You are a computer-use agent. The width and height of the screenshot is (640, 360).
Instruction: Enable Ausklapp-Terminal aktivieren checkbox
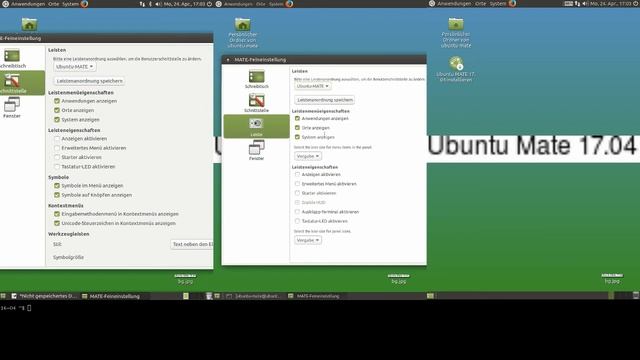297,212
